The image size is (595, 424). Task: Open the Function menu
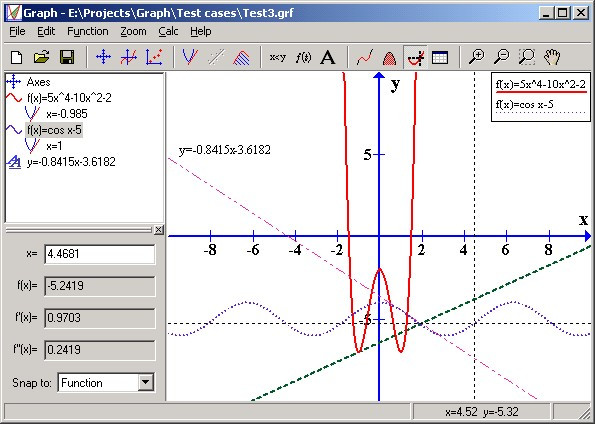[88, 31]
